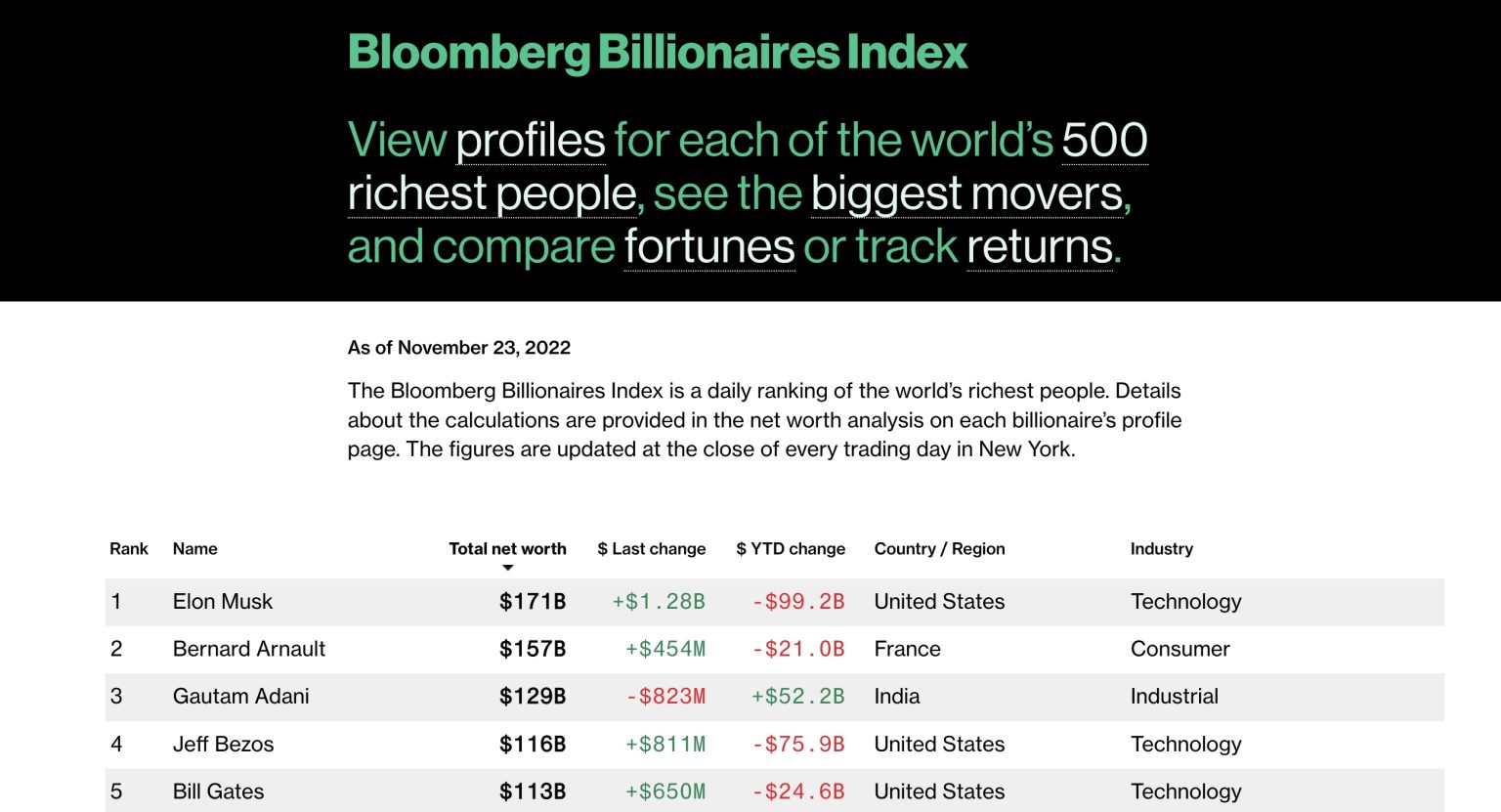Open Elon Musk's profile row
Screen dimensions: 1501x812
point(774,602)
